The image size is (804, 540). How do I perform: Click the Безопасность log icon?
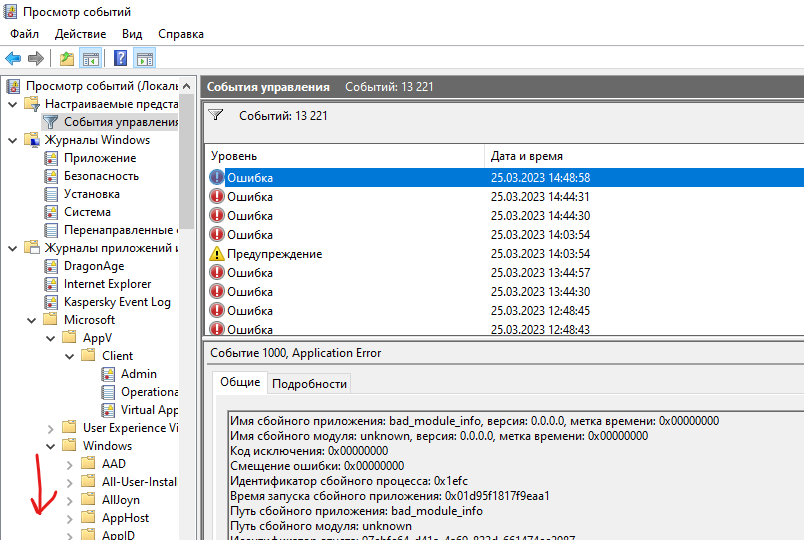pos(51,176)
